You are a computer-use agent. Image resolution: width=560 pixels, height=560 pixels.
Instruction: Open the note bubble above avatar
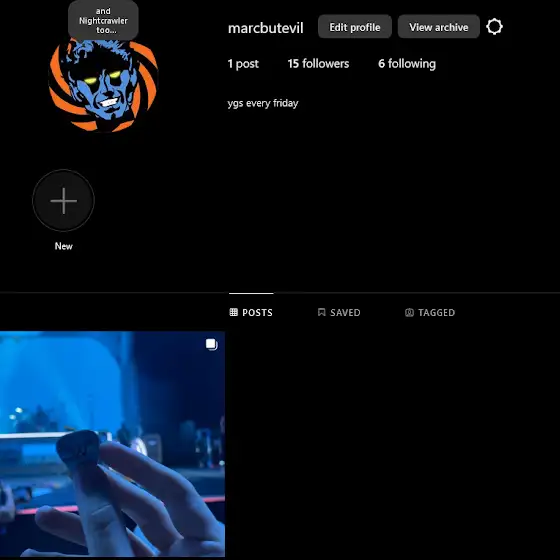103,20
